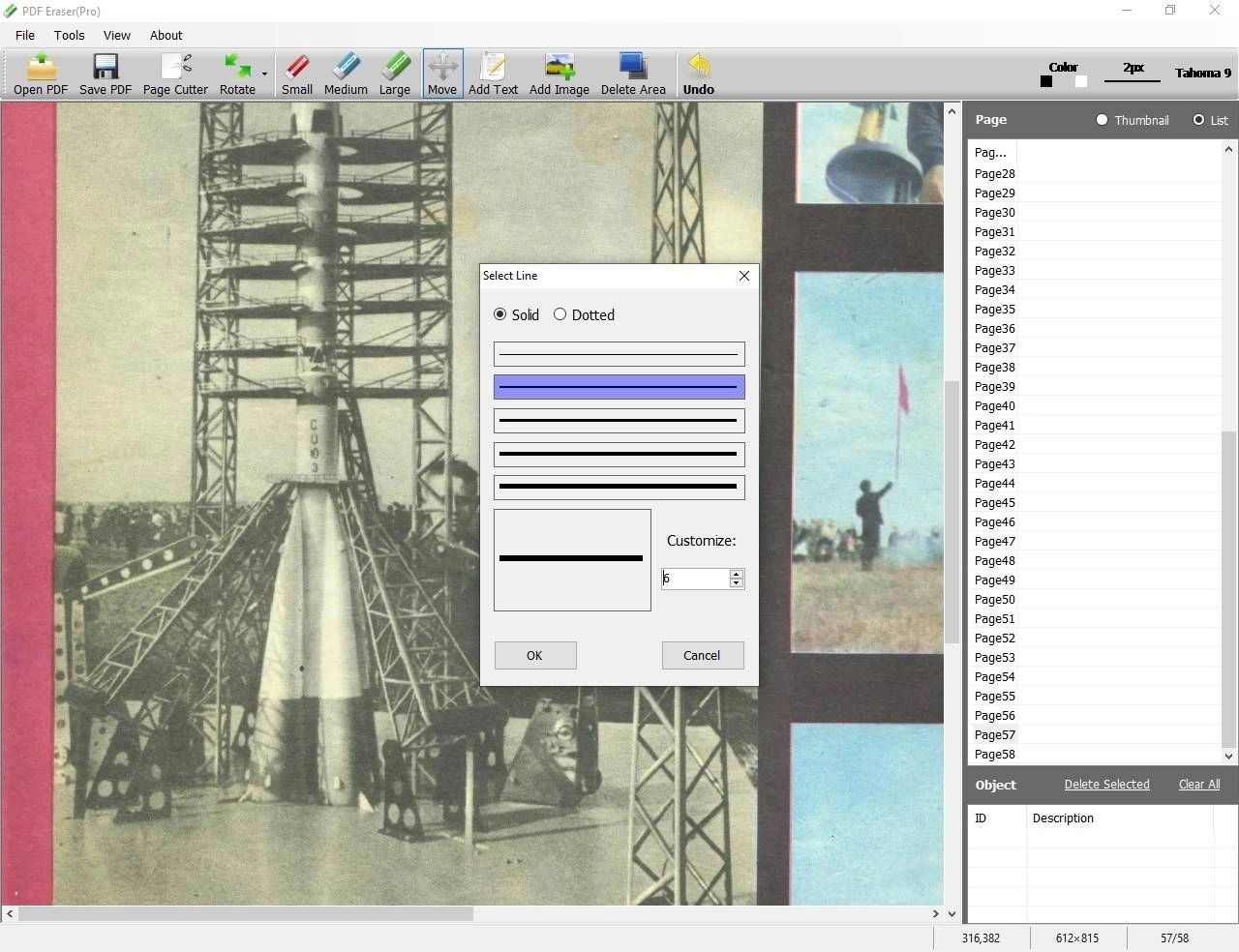The width and height of the screenshot is (1239, 952).
Task: Open the View menu
Action: (117, 35)
